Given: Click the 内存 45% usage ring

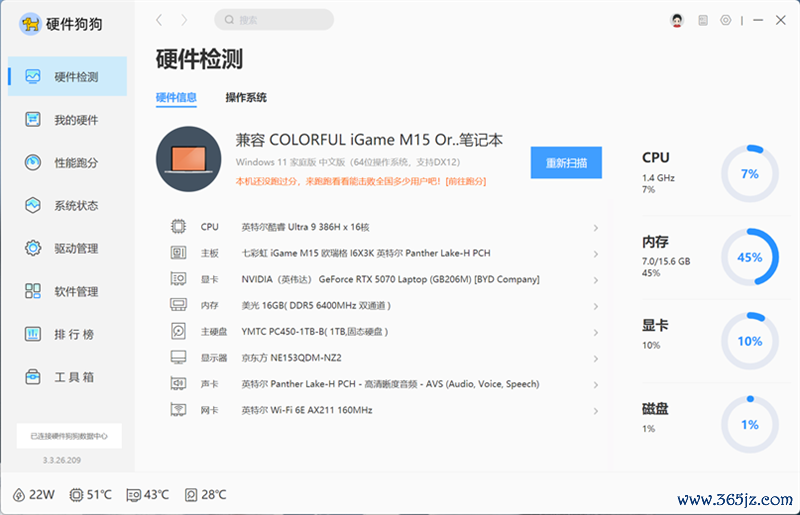Looking at the screenshot, I should tap(749, 257).
